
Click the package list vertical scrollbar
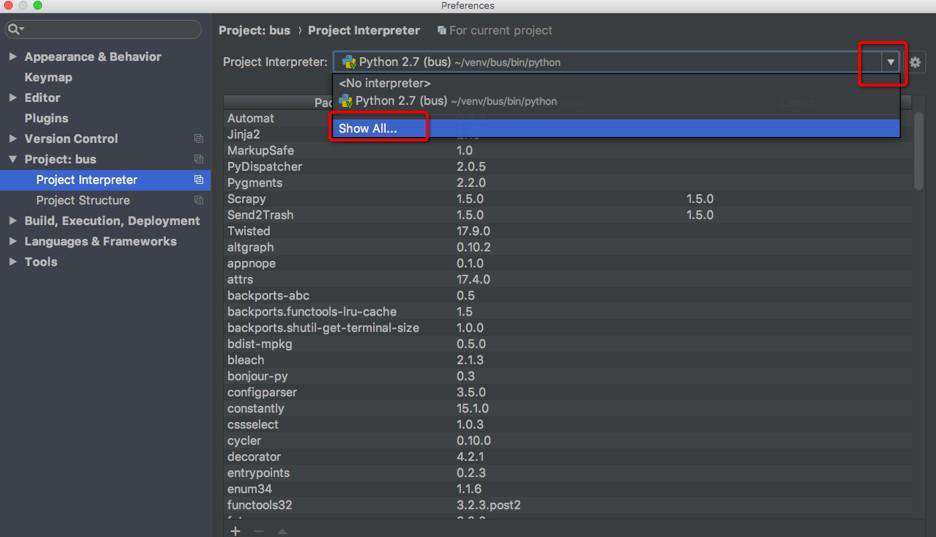coord(918,152)
